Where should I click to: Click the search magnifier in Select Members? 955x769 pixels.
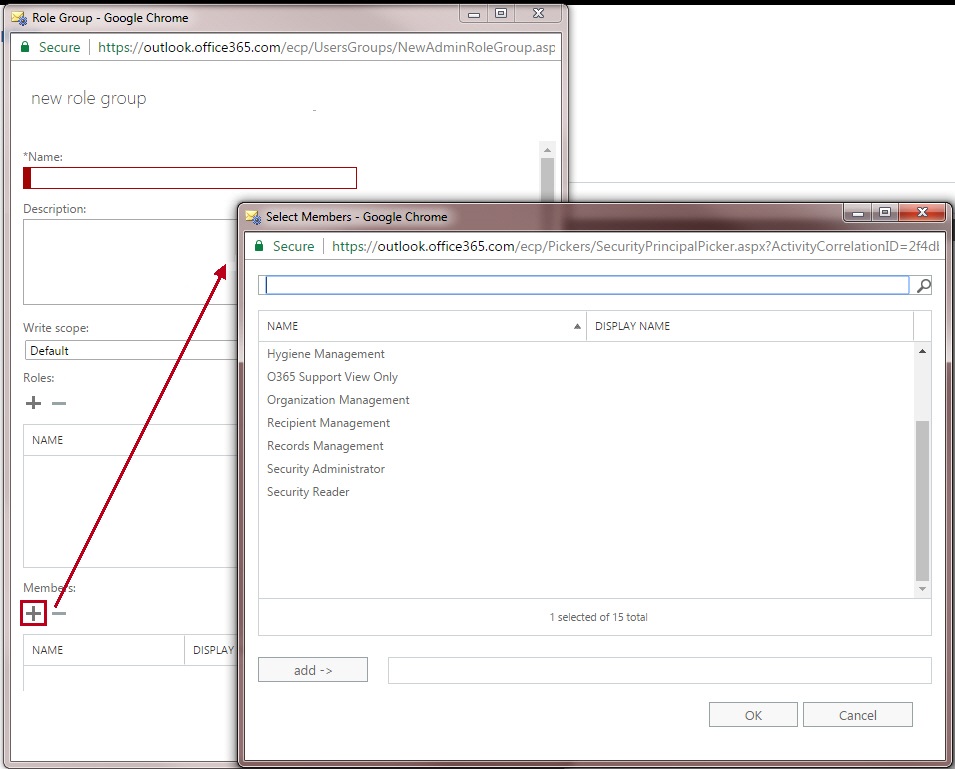[x=923, y=285]
